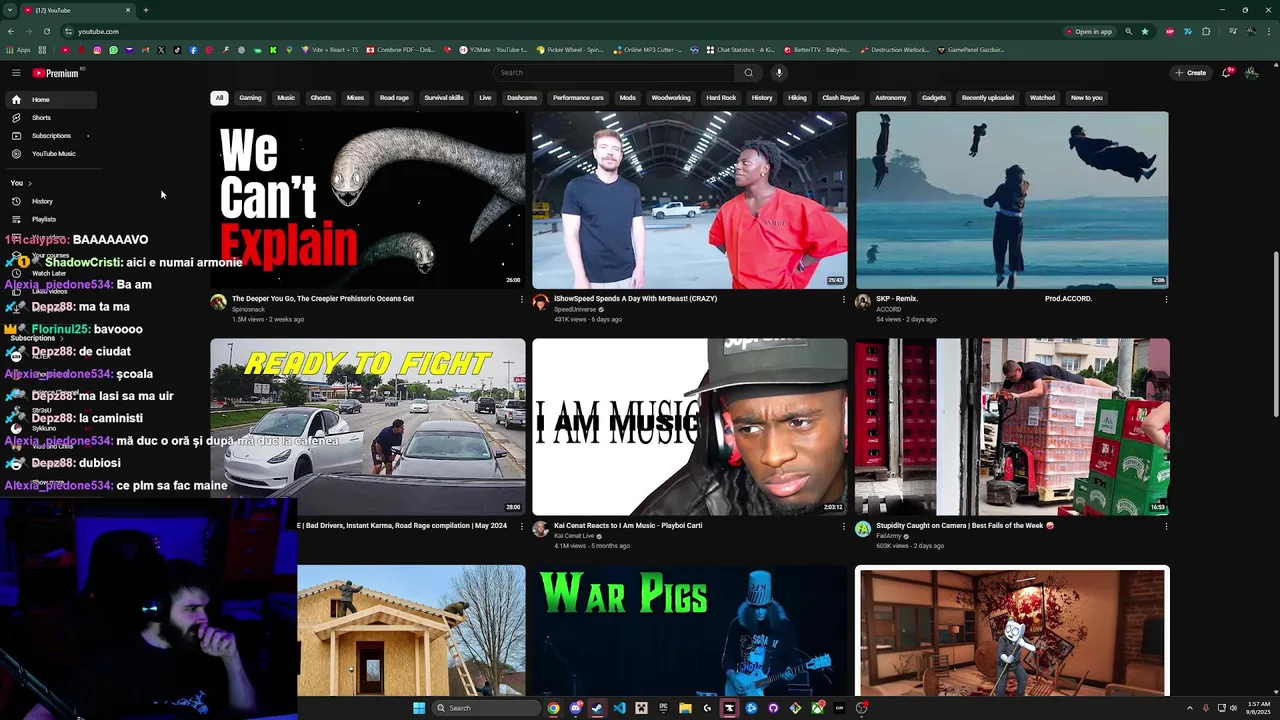This screenshot has height=720, width=1280.
Task: Start voice search with microphone icon
Action: 779,73
